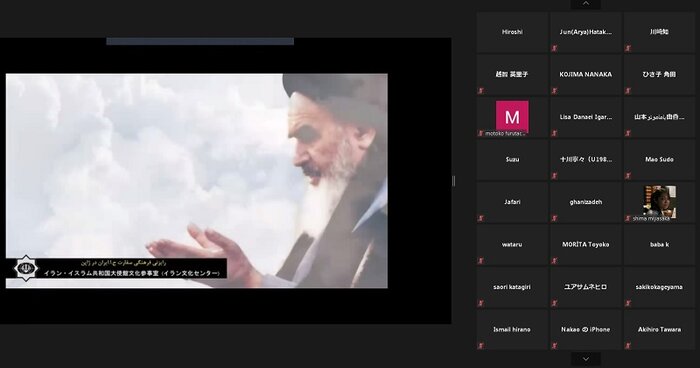700x368 pixels.
Task: Click the name Mao Sudo
Action: click(659, 159)
